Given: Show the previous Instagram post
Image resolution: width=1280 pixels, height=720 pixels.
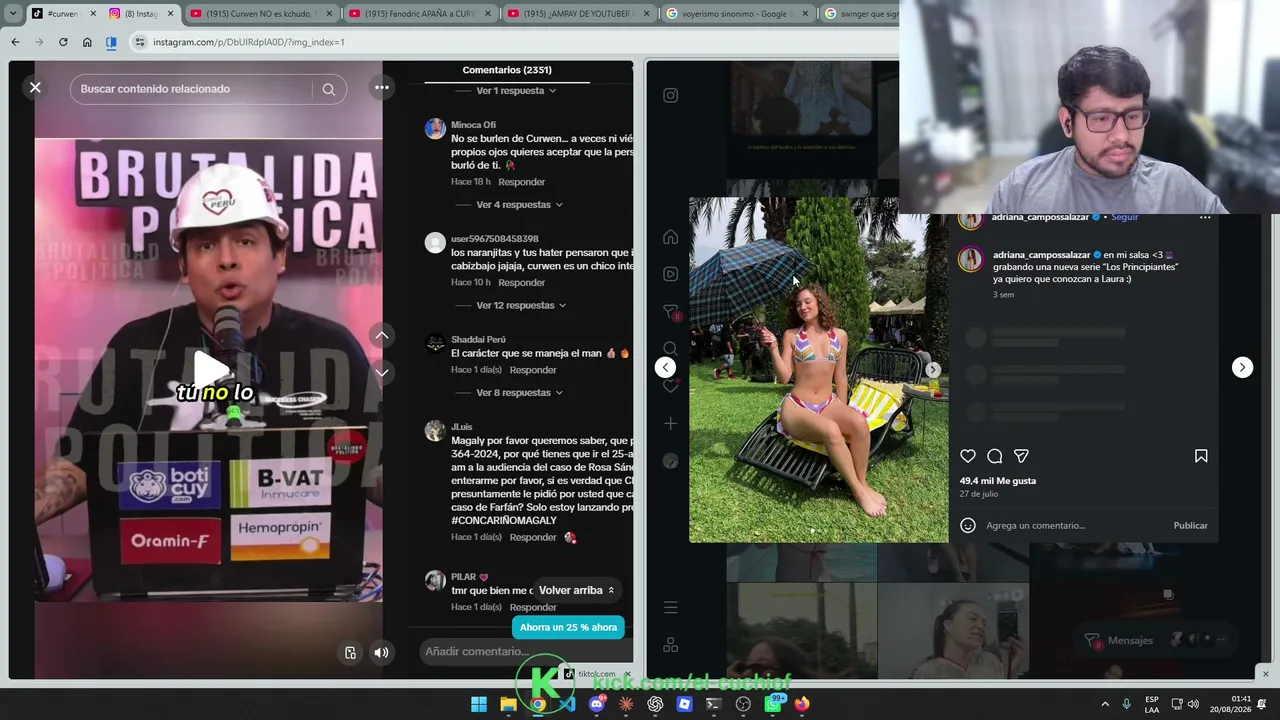Looking at the screenshot, I should [665, 368].
